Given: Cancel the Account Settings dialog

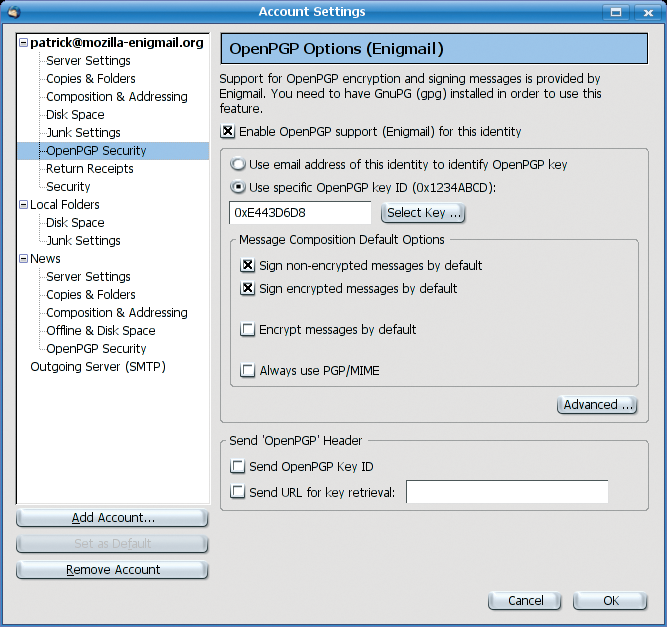Looking at the screenshot, I should click(x=525, y=601).
